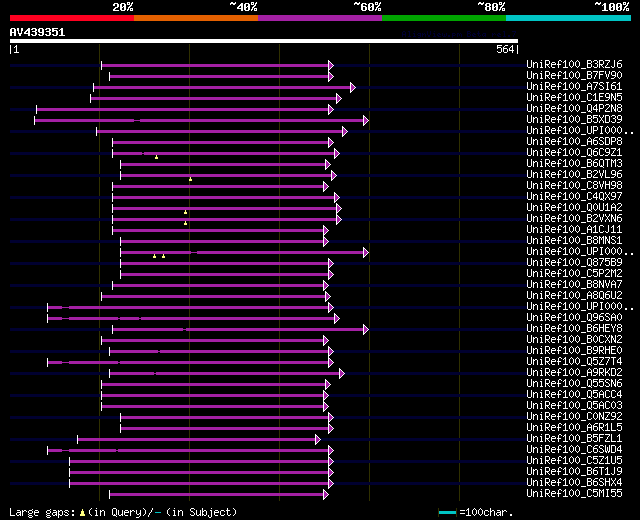
Task: Click the query end position 564
Action: (505, 49)
